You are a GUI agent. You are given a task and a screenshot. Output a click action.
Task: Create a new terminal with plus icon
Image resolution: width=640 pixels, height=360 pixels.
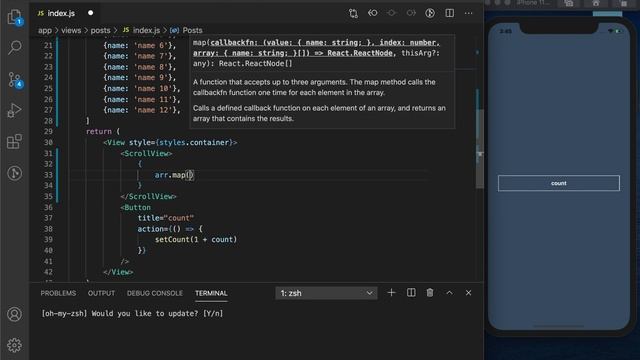[x=391, y=293]
